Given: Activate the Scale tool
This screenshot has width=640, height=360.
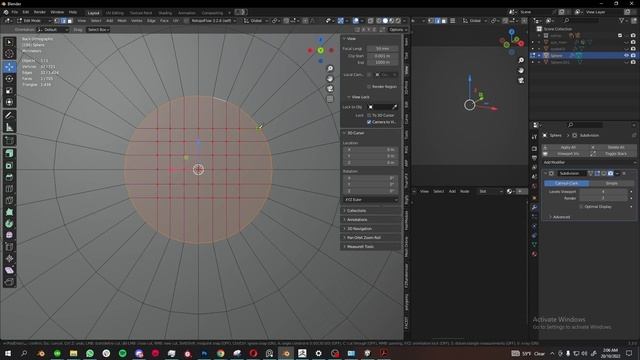Looking at the screenshot, I should tap(9, 90).
